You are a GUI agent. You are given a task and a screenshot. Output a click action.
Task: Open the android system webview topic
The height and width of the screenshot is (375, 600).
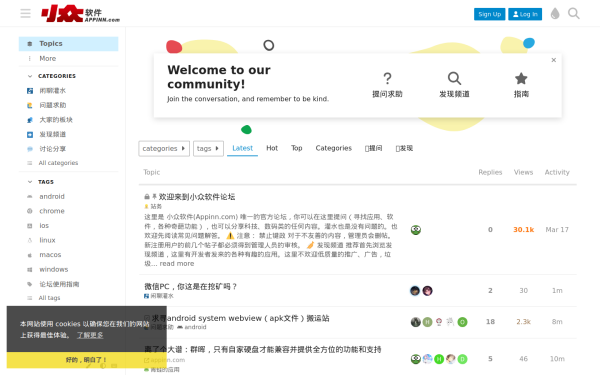pyautogui.click(x=240, y=318)
